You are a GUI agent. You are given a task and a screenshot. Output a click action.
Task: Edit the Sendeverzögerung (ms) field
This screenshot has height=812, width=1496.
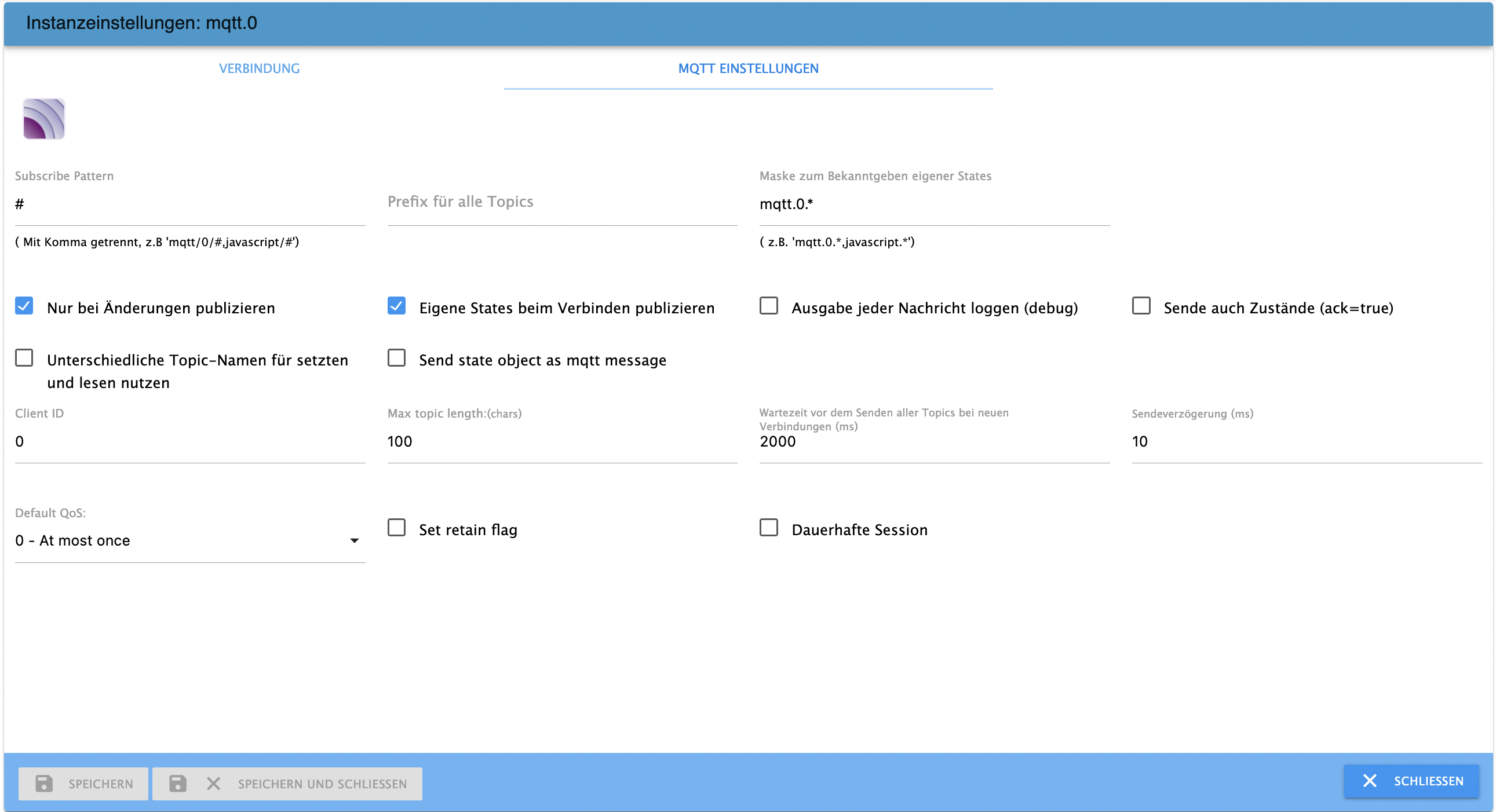1306,442
